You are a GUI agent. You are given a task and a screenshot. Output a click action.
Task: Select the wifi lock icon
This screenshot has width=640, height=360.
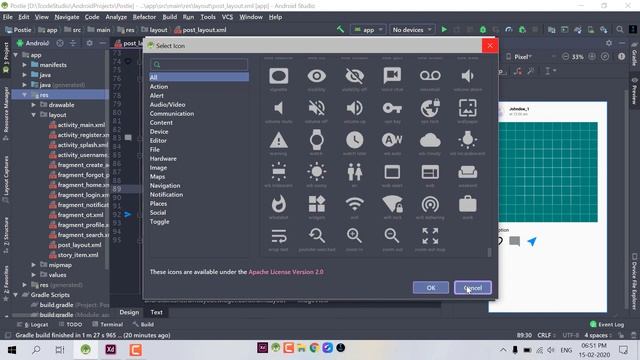(x=392, y=204)
